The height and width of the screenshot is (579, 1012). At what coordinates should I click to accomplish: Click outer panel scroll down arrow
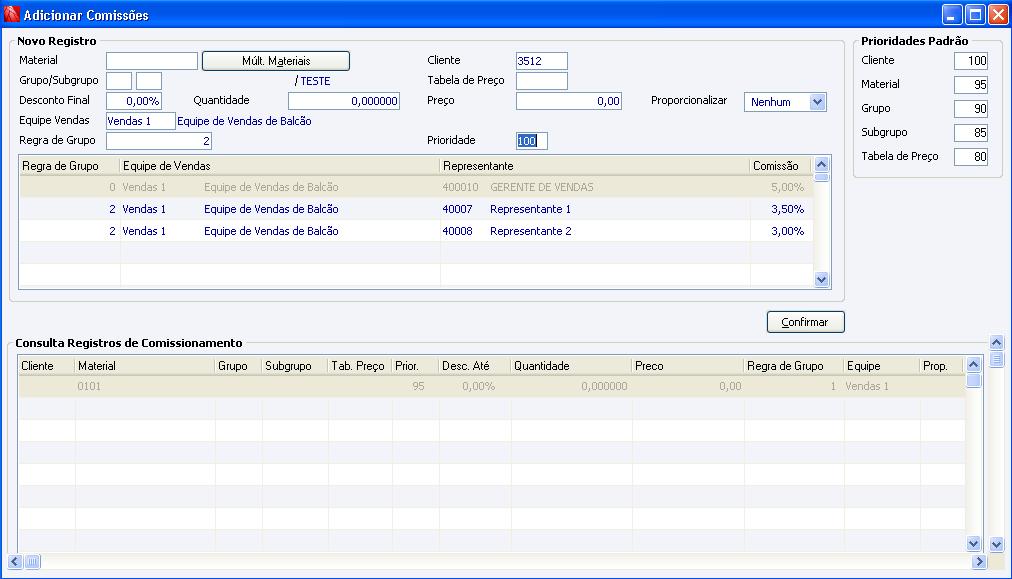(x=997, y=545)
